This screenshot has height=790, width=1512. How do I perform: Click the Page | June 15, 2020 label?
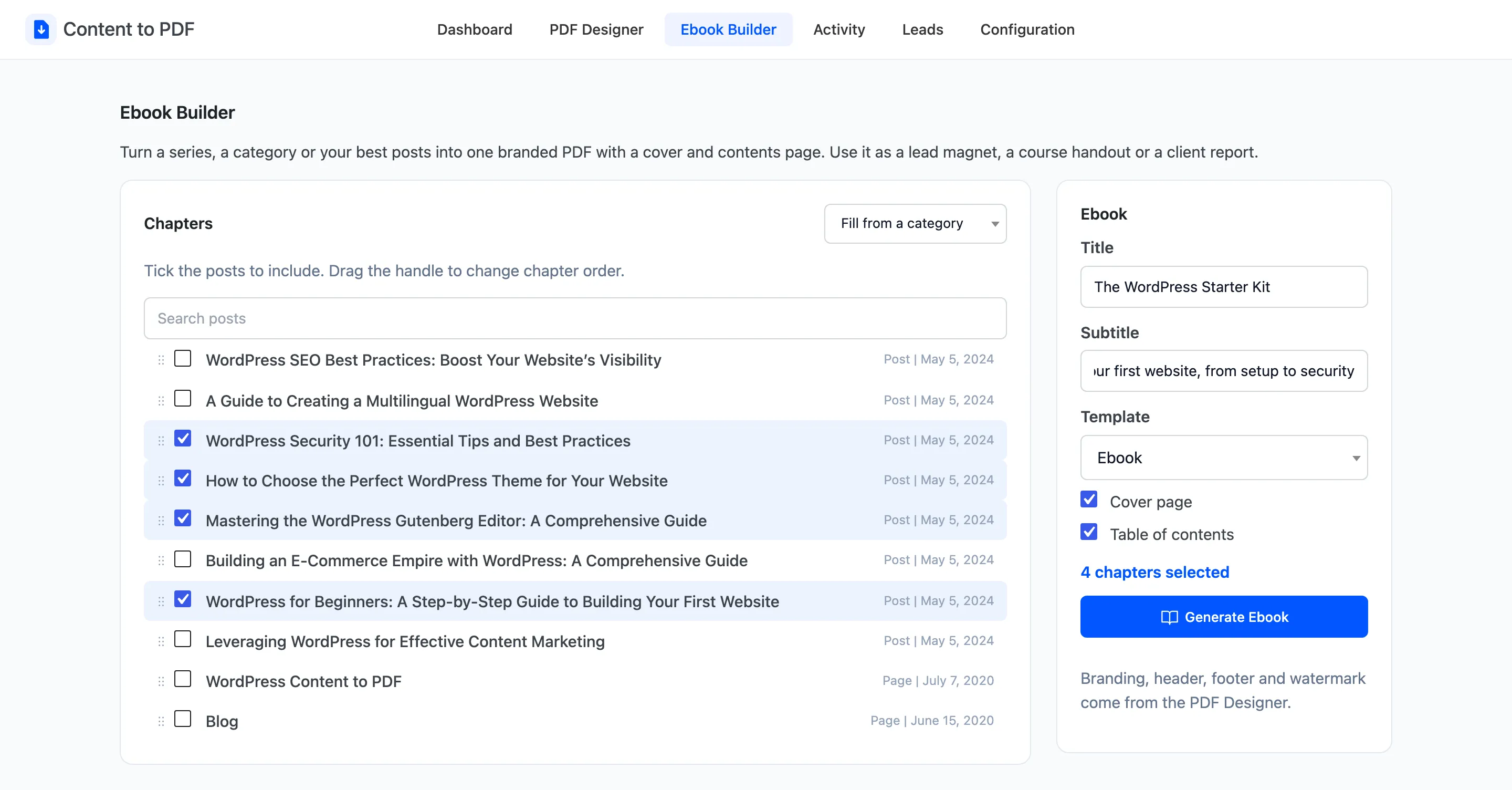pyautogui.click(x=932, y=721)
